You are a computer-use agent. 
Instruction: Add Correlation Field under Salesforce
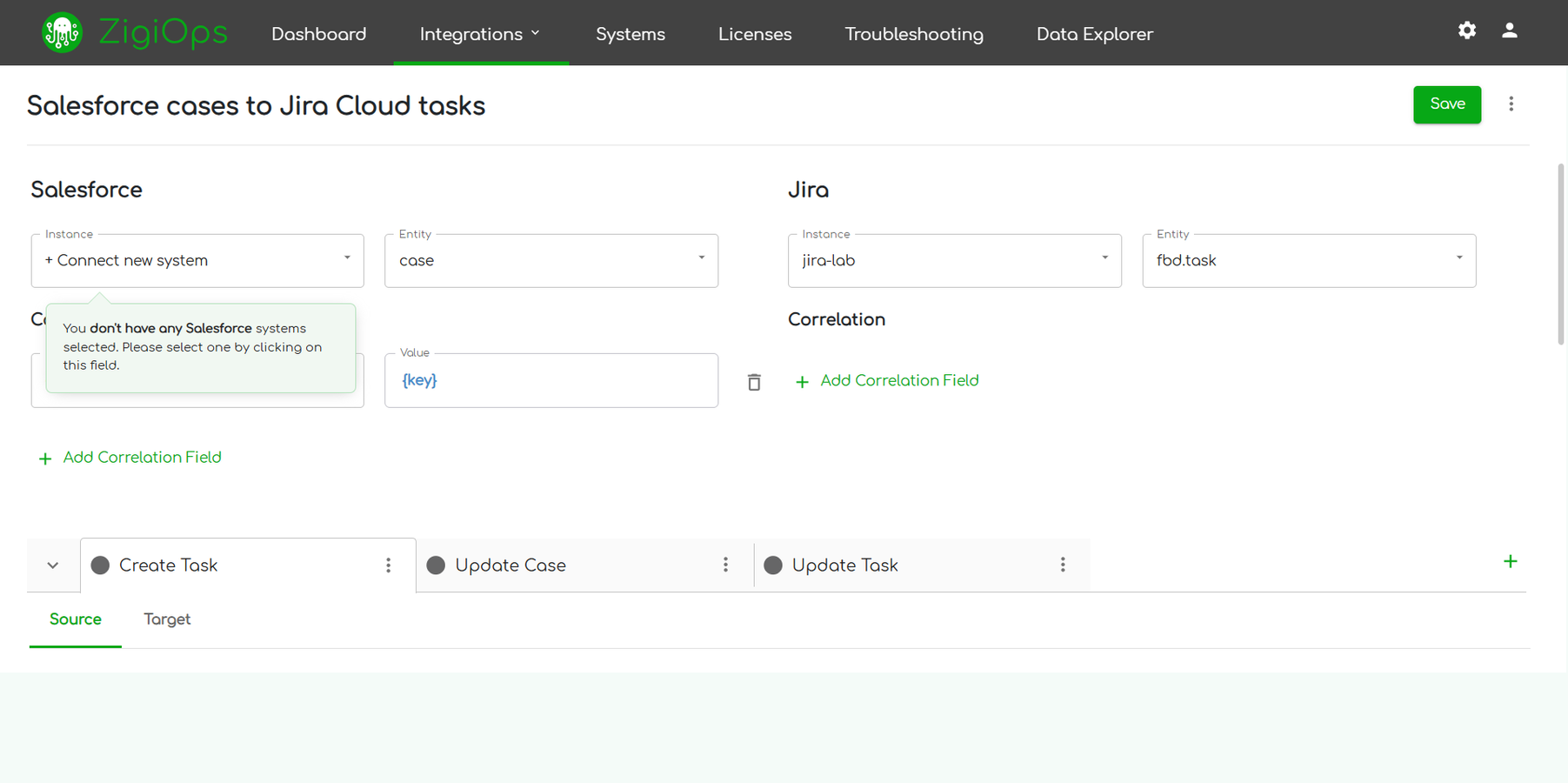[x=130, y=458]
